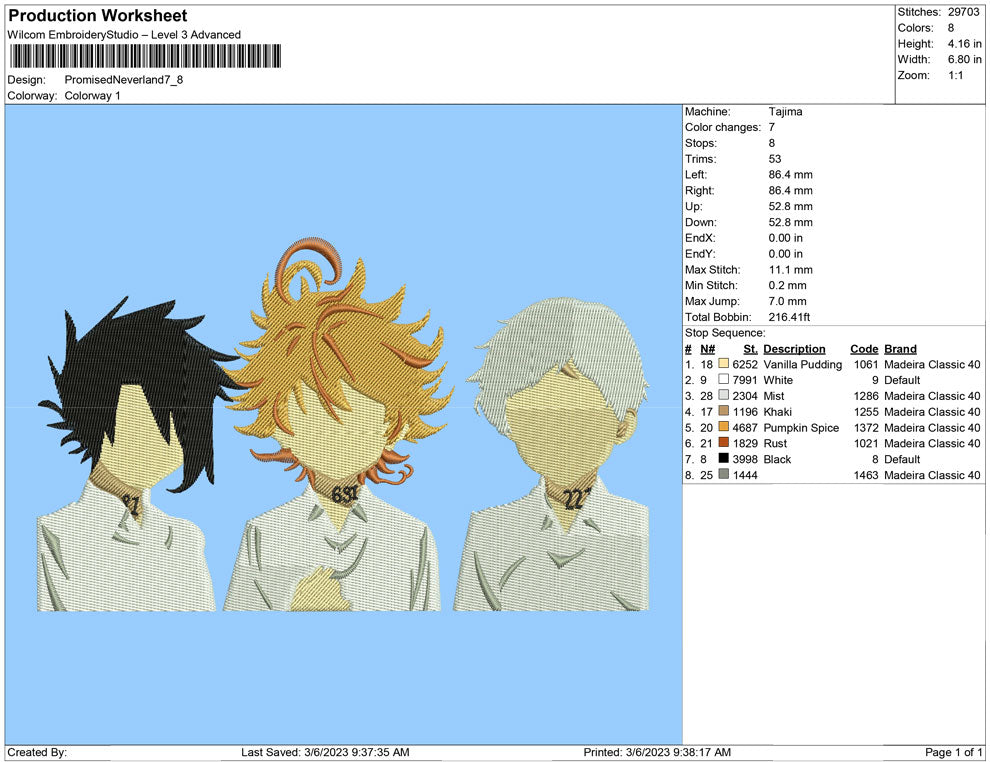Viewport: 990px width, 762px height.
Task: Click the Brand column header
Action: tap(900, 348)
